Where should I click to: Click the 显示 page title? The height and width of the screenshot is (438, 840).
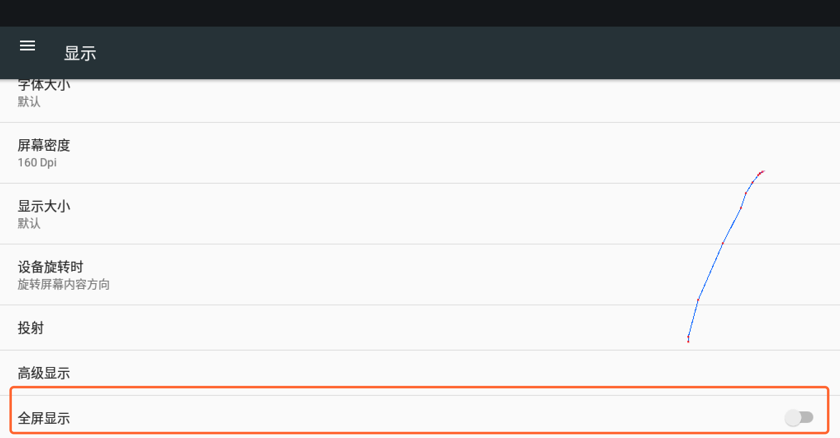point(80,54)
